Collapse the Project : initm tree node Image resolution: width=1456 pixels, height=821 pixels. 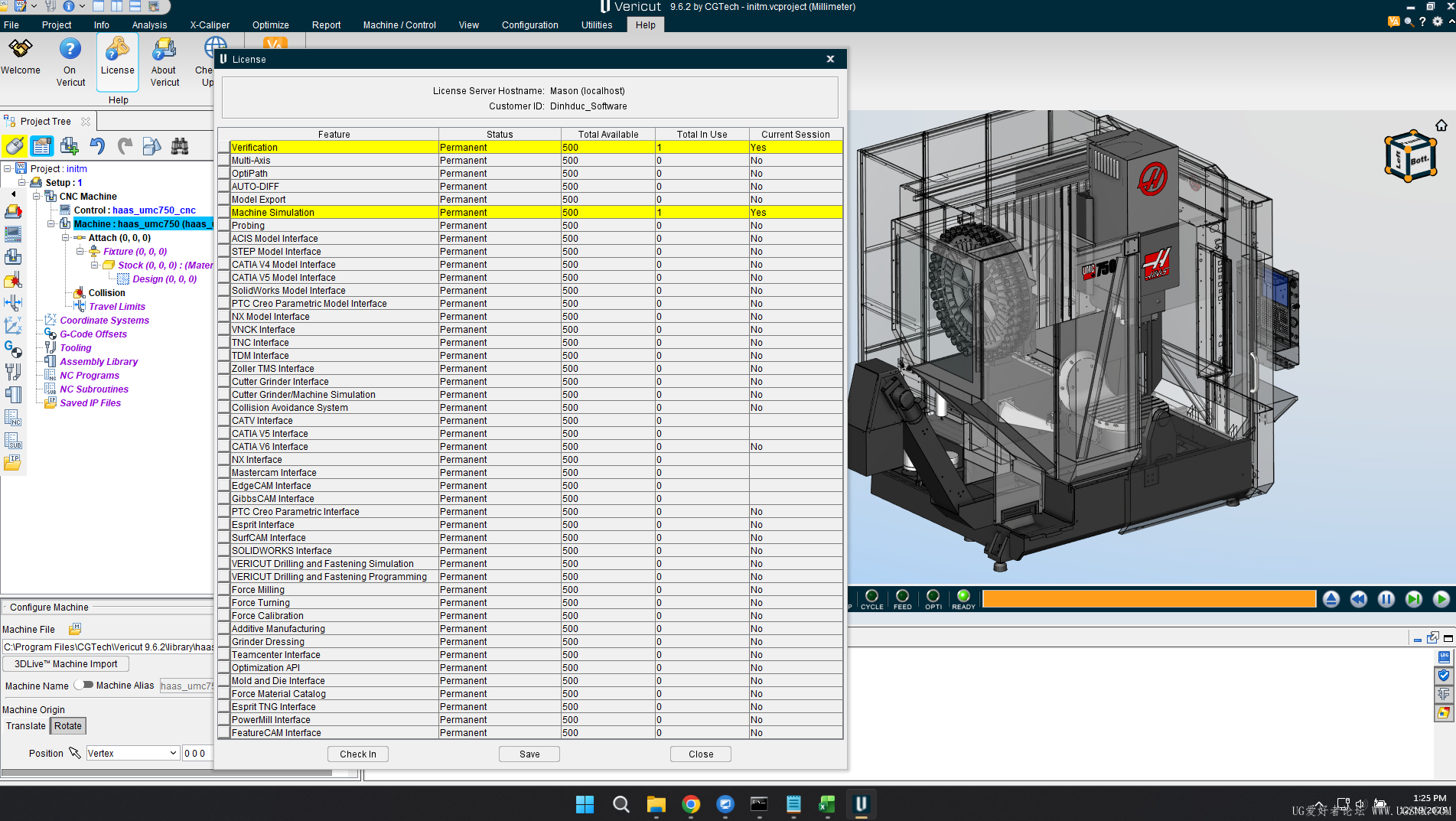pos(8,169)
